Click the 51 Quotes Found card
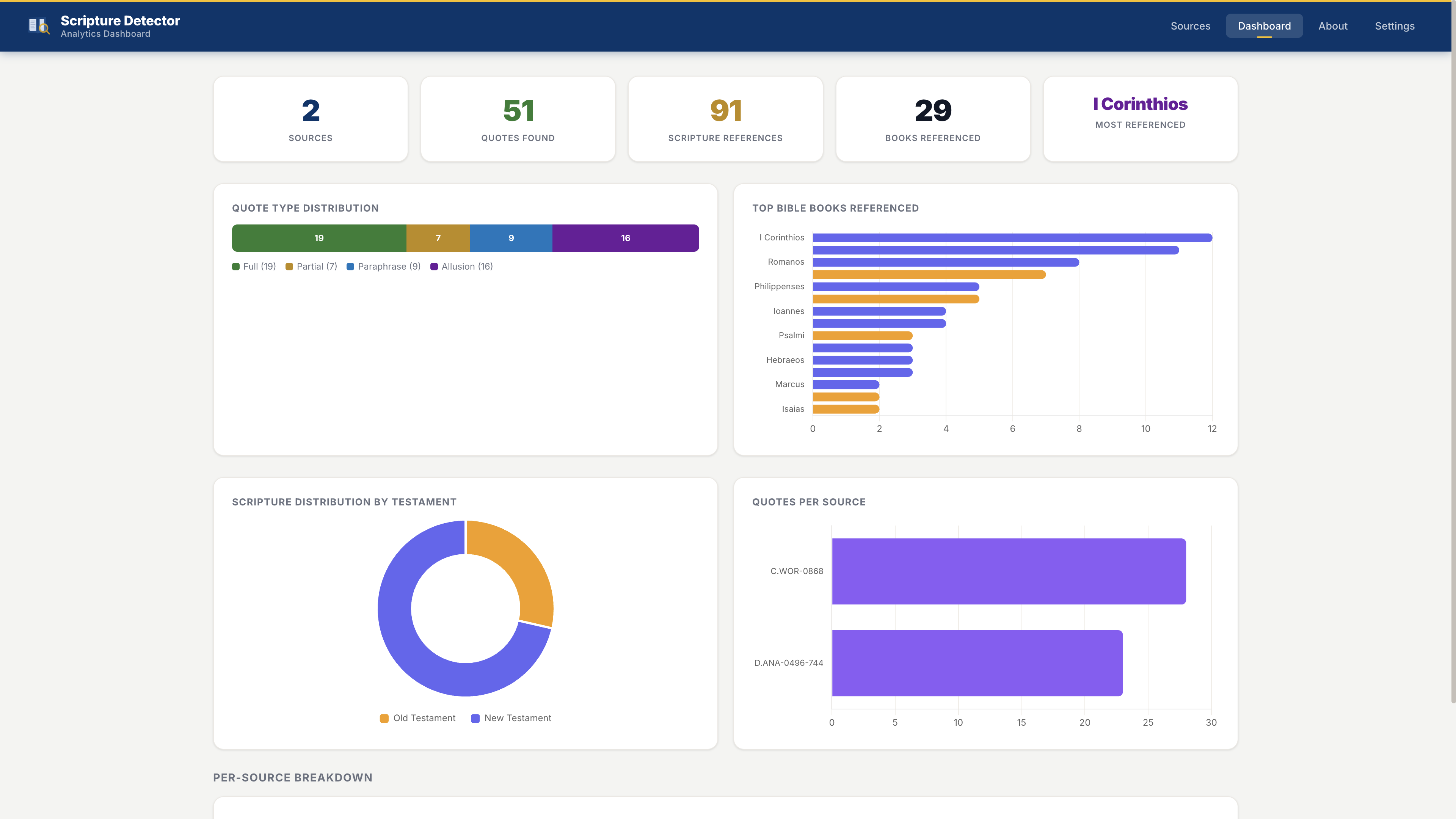Screen dimensions: 1456x819 (x=518, y=118)
